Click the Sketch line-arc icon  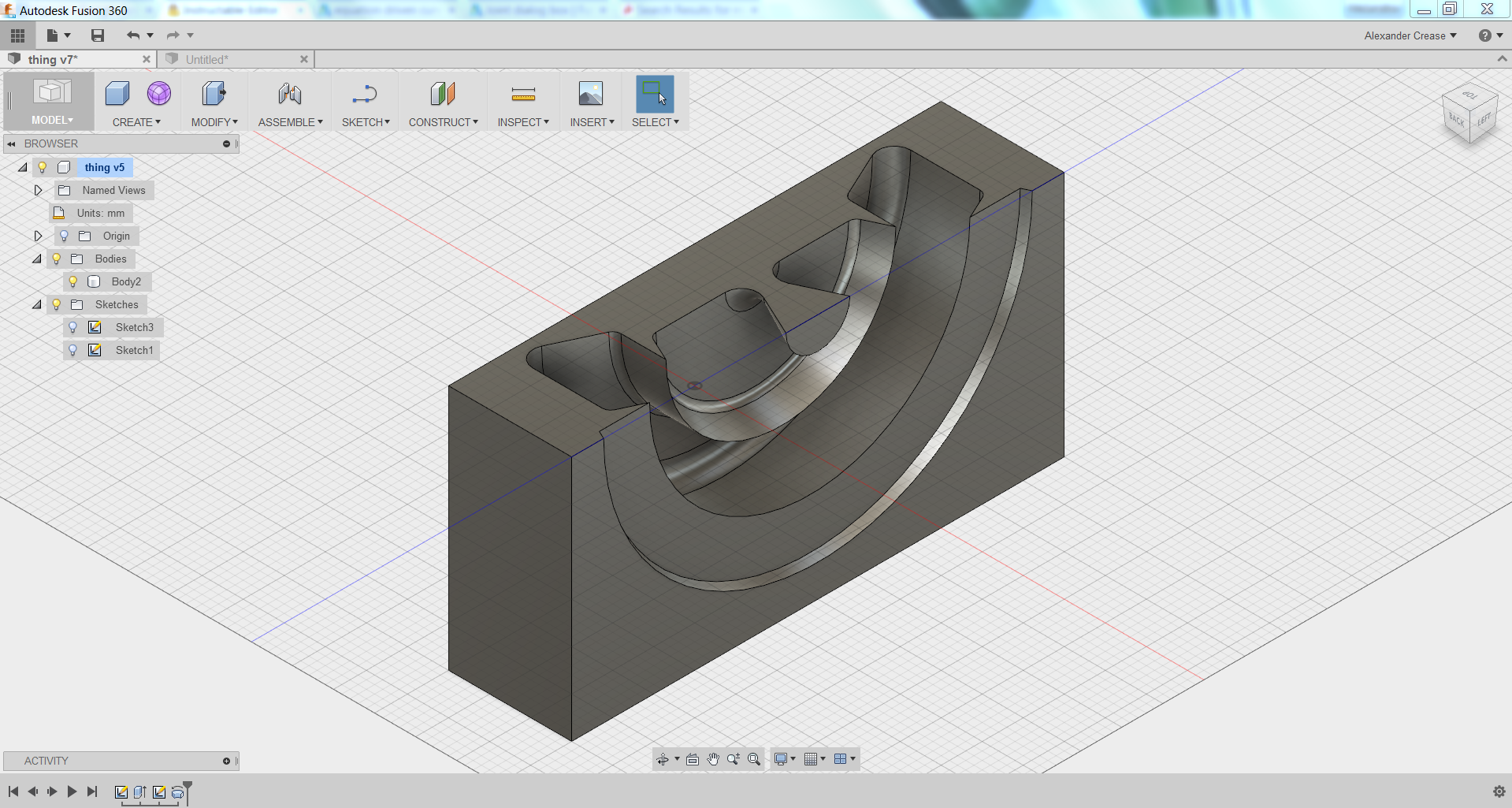click(x=365, y=94)
